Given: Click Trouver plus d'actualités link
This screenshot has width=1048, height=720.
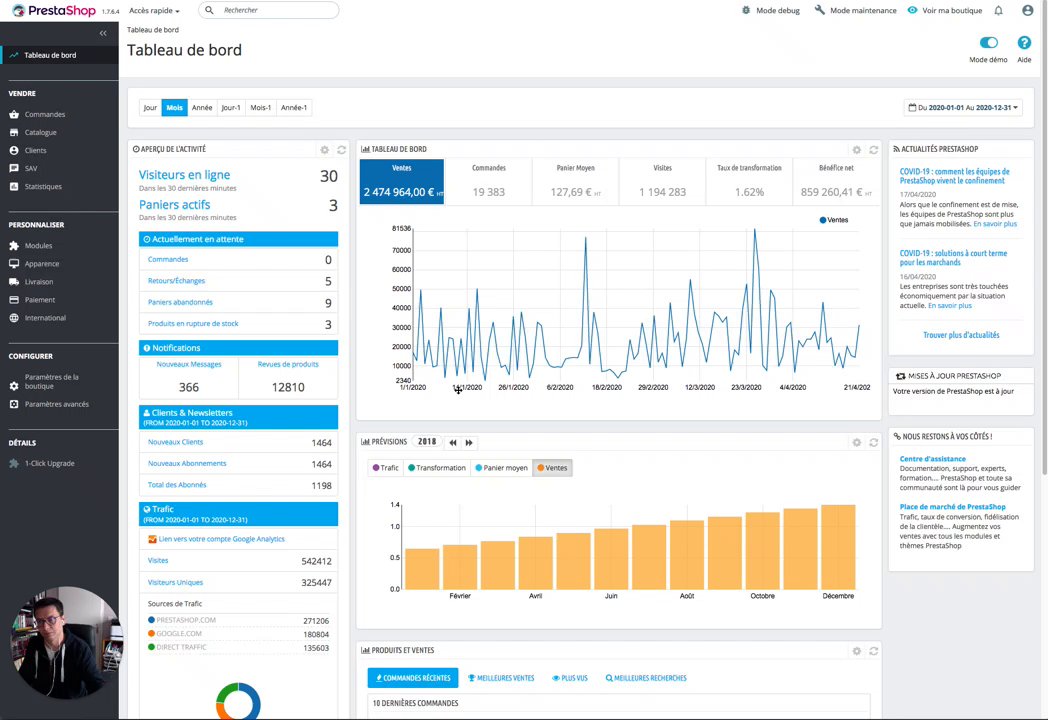Looking at the screenshot, I should pos(961,335).
